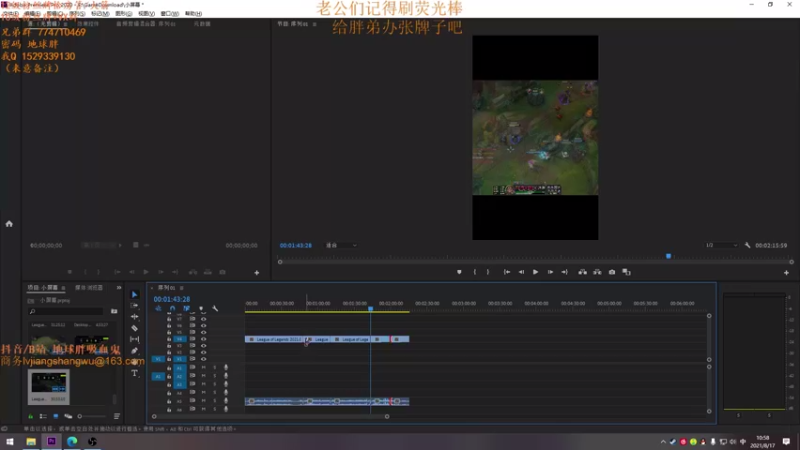The height and width of the screenshot is (450, 800).
Task: Toggle Project panel read-only lock icon
Action: coord(31,416)
